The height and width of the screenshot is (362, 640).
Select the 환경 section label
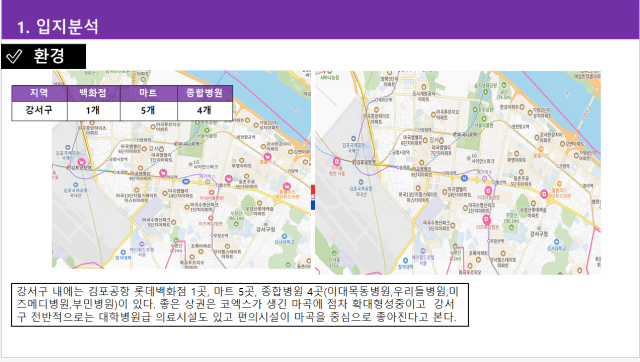[x=49, y=56]
